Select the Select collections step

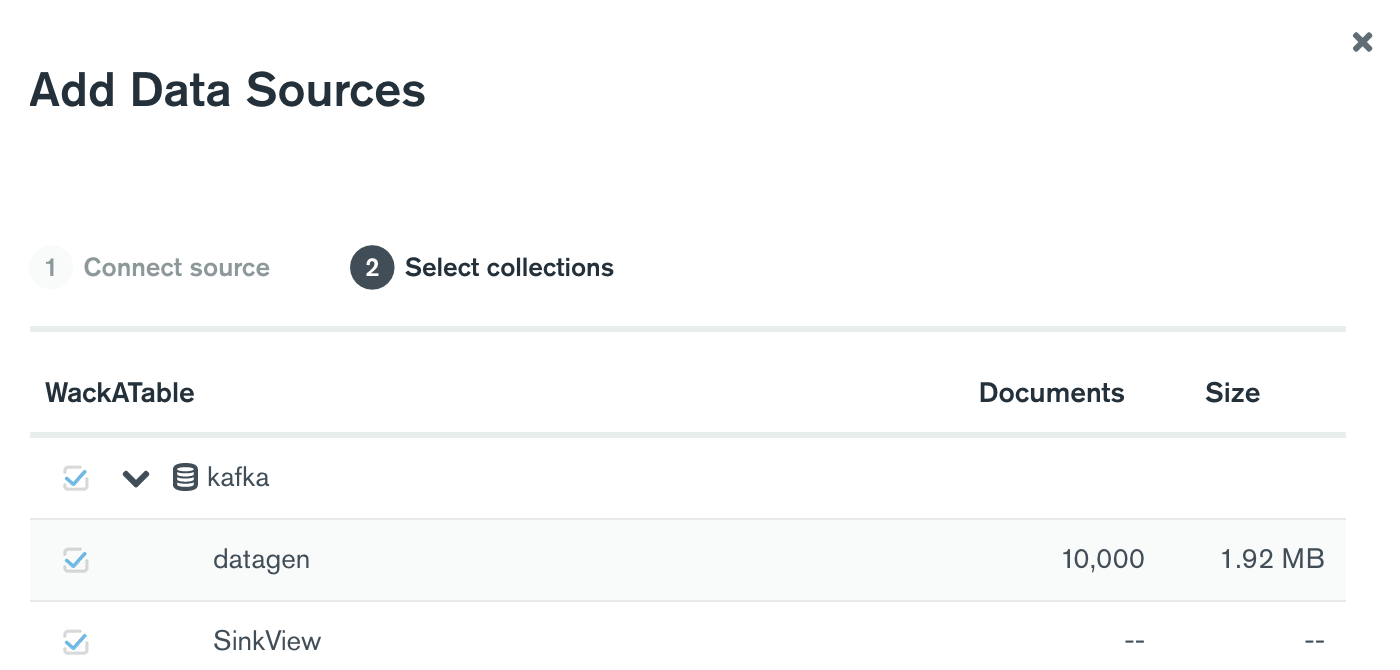click(508, 267)
